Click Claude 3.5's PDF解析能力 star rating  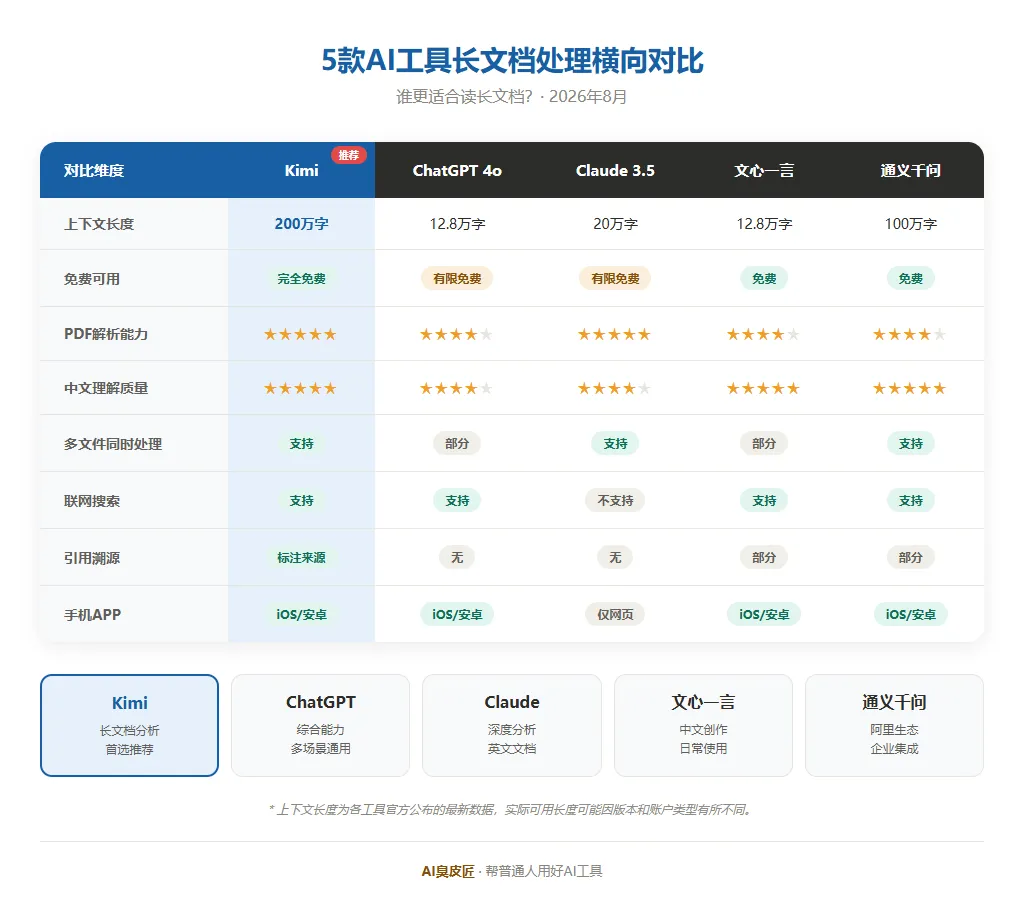[614, 334]
